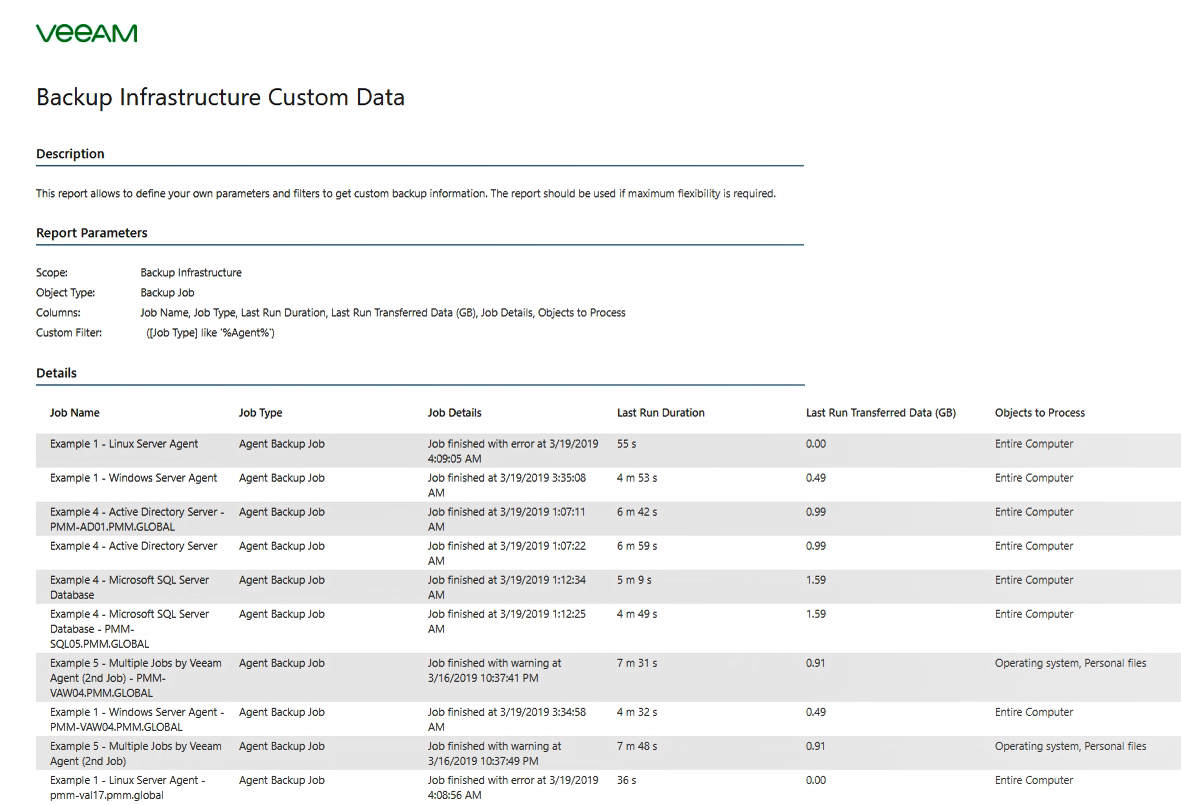Screen dimensions: 1181x805
Task: Select the report title Backup Infrastructure Custom Data
Action: [221, 97]
